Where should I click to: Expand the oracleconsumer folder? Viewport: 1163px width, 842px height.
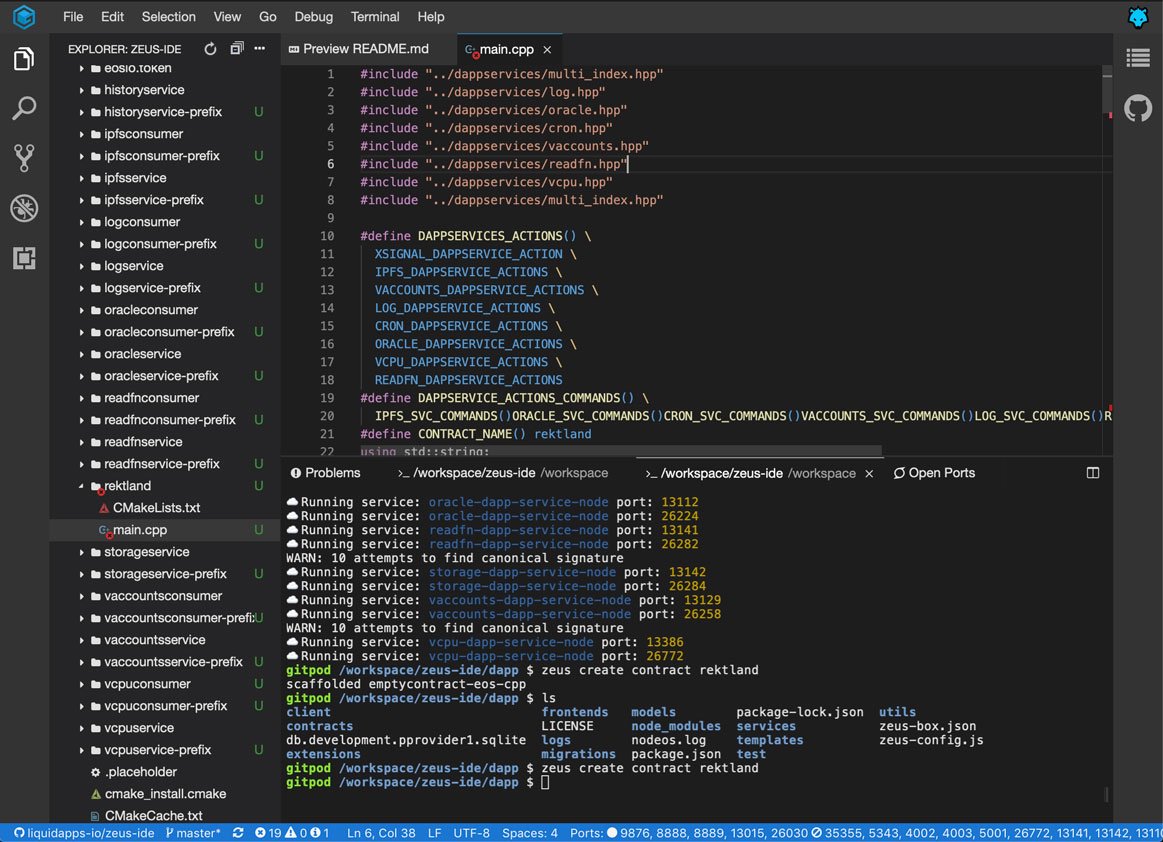coord(150,310)
